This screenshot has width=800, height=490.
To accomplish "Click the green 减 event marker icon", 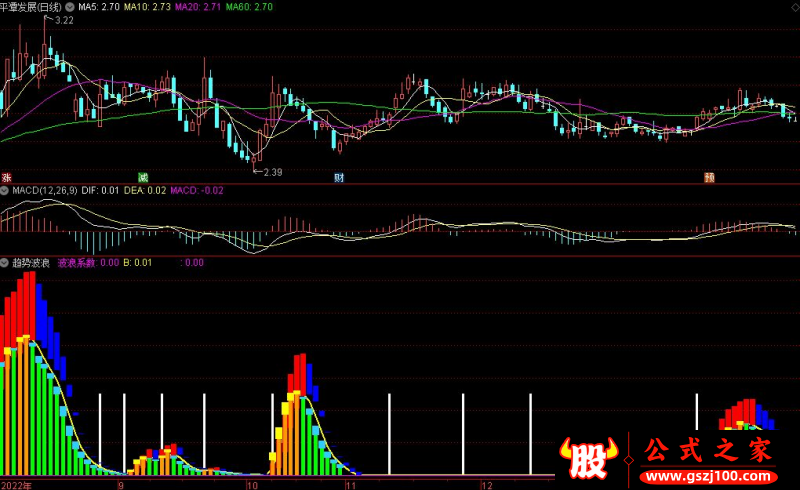I will pyautogui.click(x=143, y=178).
